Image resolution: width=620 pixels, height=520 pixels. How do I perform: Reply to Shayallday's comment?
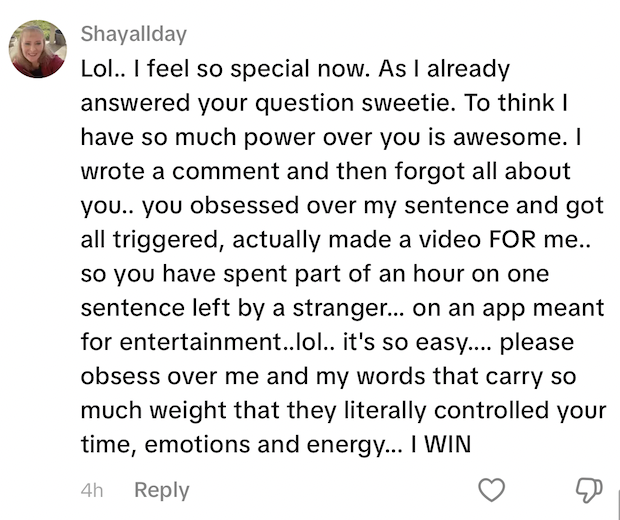162,490
